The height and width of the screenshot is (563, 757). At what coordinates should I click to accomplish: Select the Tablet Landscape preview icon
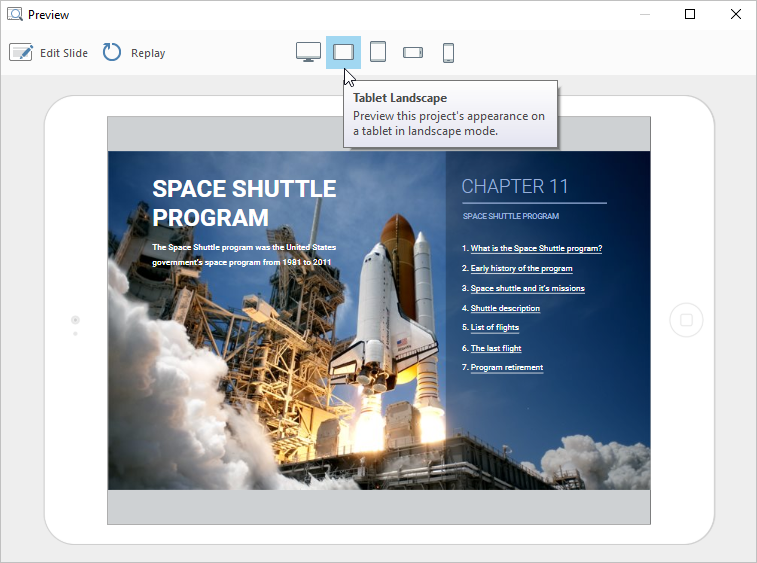tap(343, 52)
